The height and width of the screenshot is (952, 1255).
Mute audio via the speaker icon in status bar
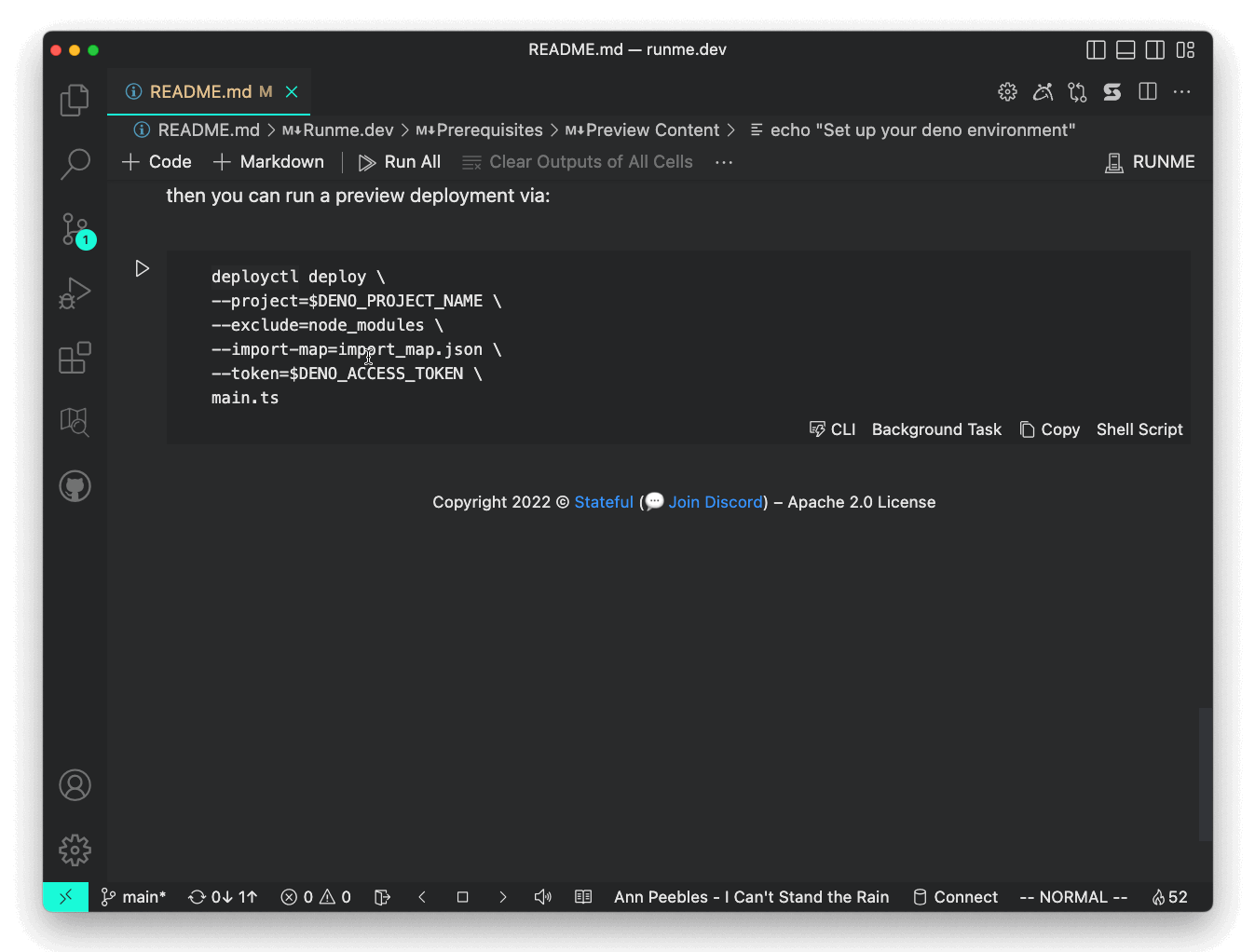click(543, 897)
